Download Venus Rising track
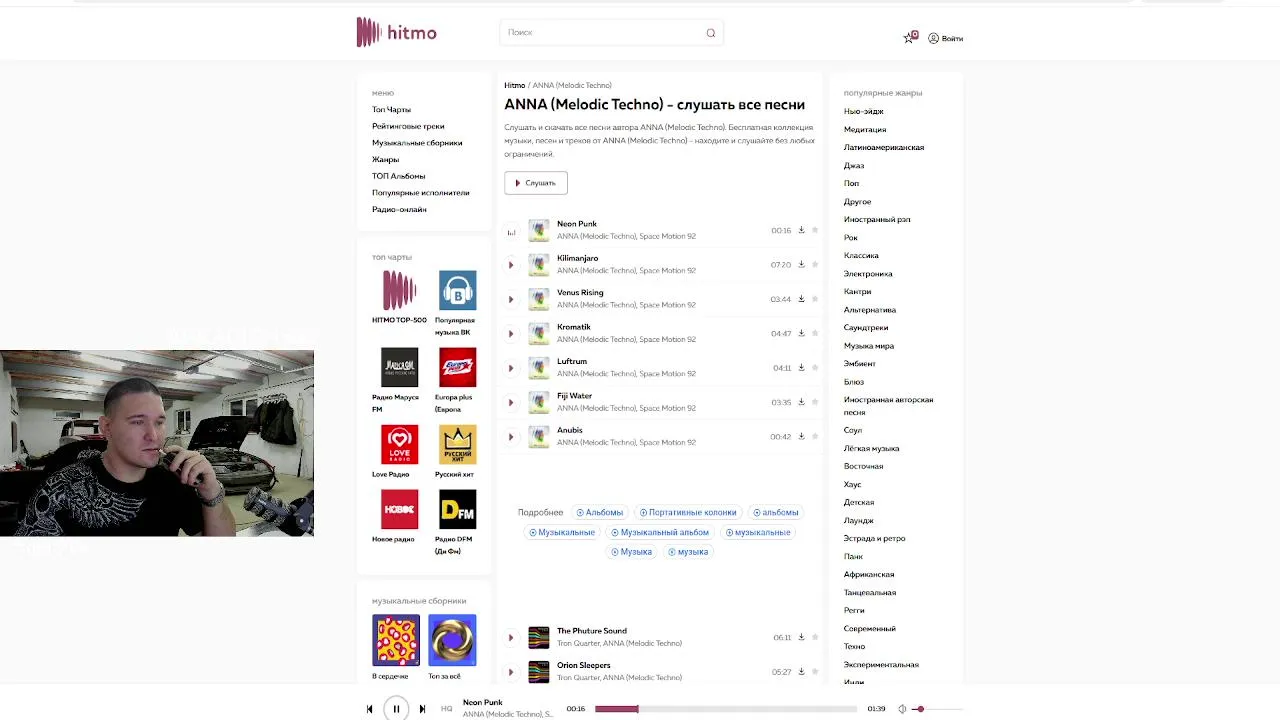The image size is (1280, 720). pyautogui.click(x=801, y=298)
